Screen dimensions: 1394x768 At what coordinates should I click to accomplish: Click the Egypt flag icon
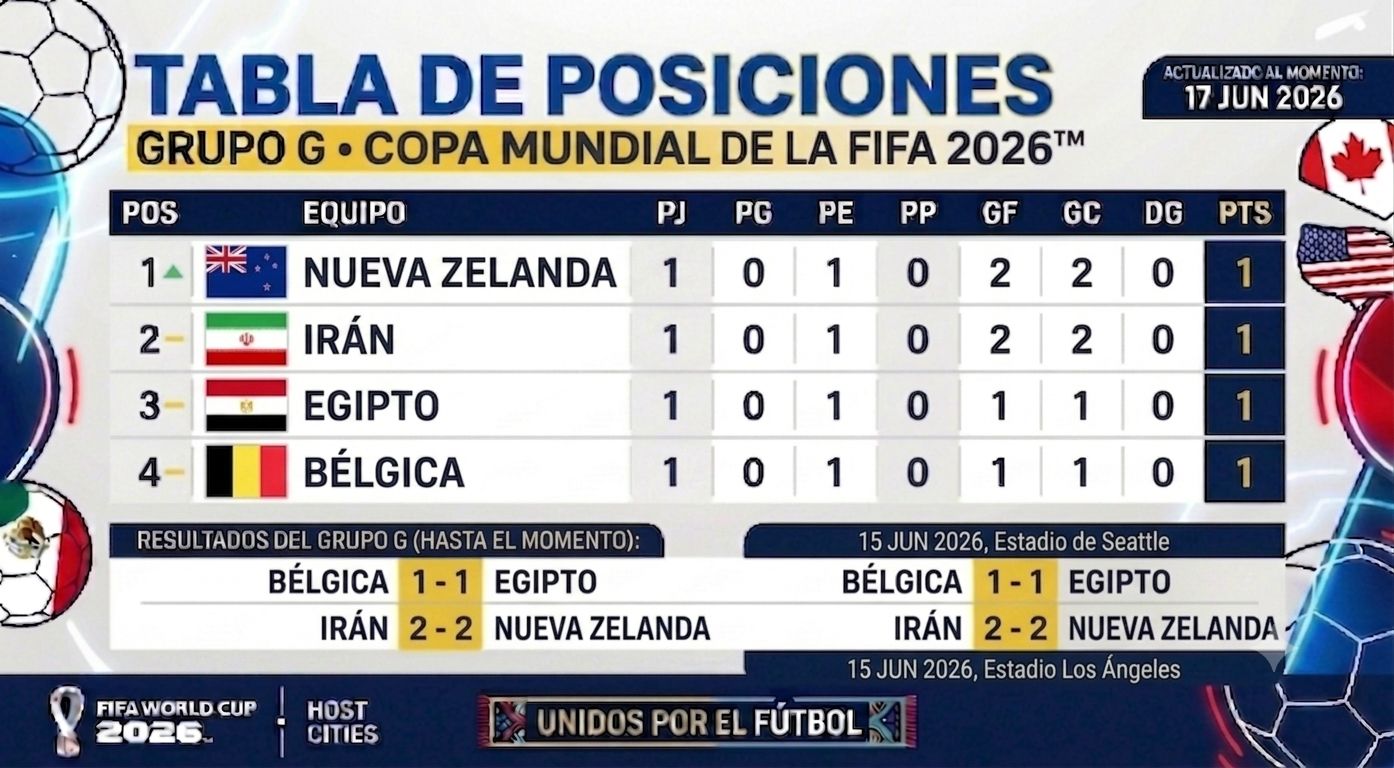[246, 405]
